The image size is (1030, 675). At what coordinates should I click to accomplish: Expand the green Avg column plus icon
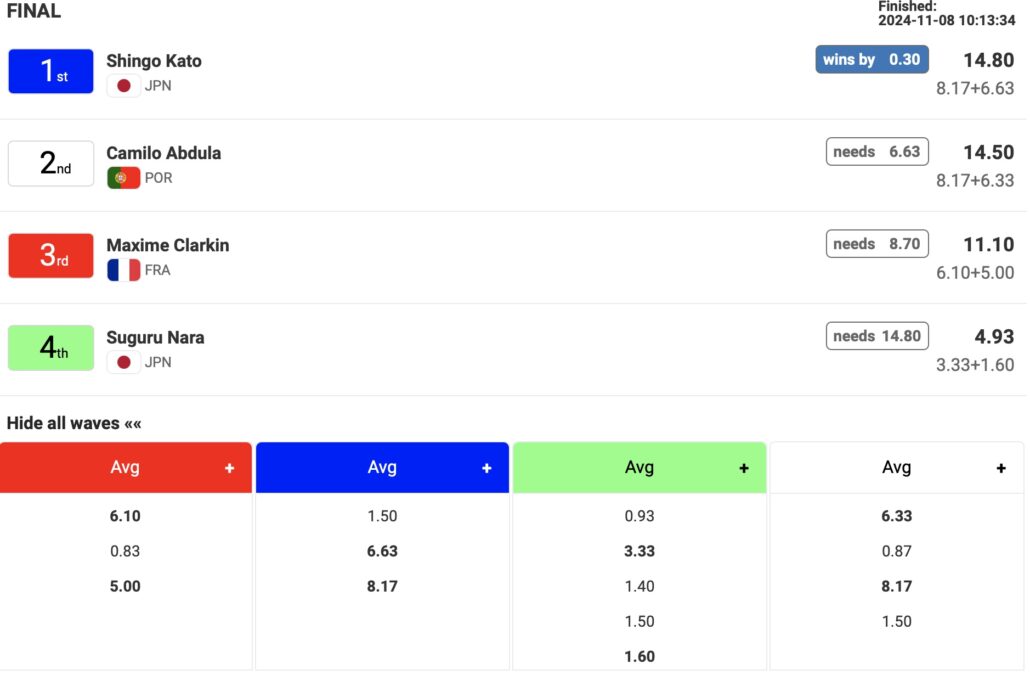point(744,468)
